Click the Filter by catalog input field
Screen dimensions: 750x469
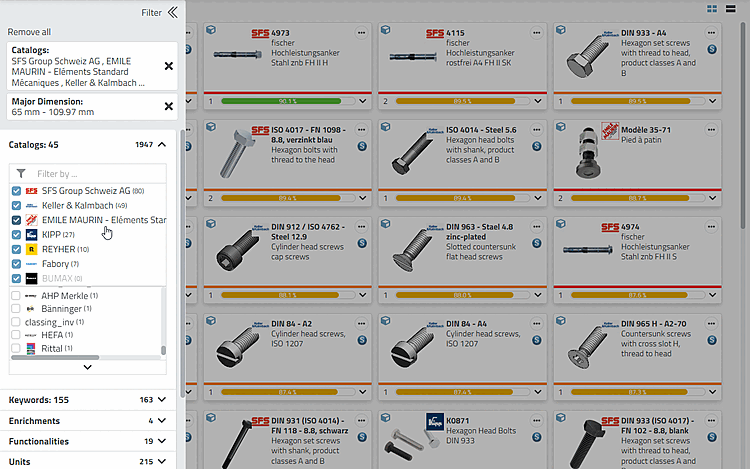88,174
